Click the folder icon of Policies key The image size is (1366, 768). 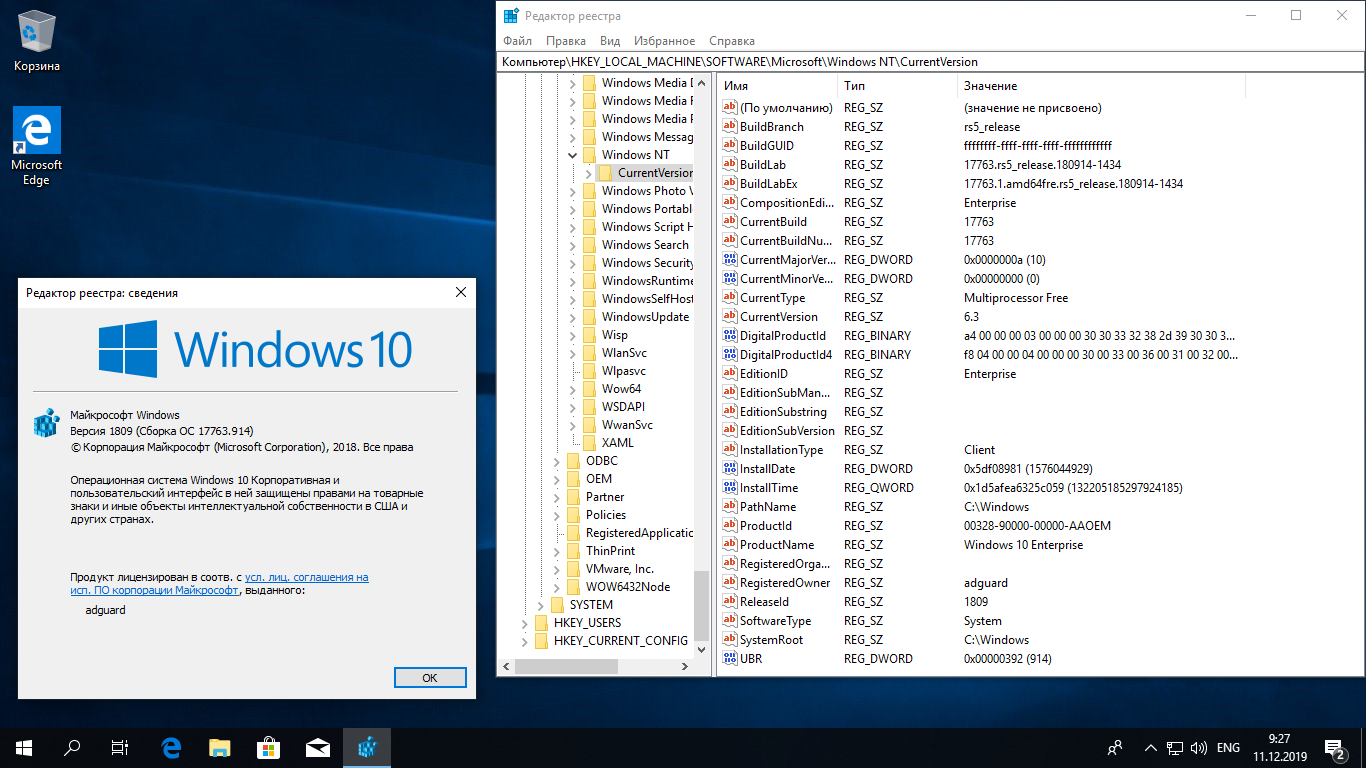(573, 515)
